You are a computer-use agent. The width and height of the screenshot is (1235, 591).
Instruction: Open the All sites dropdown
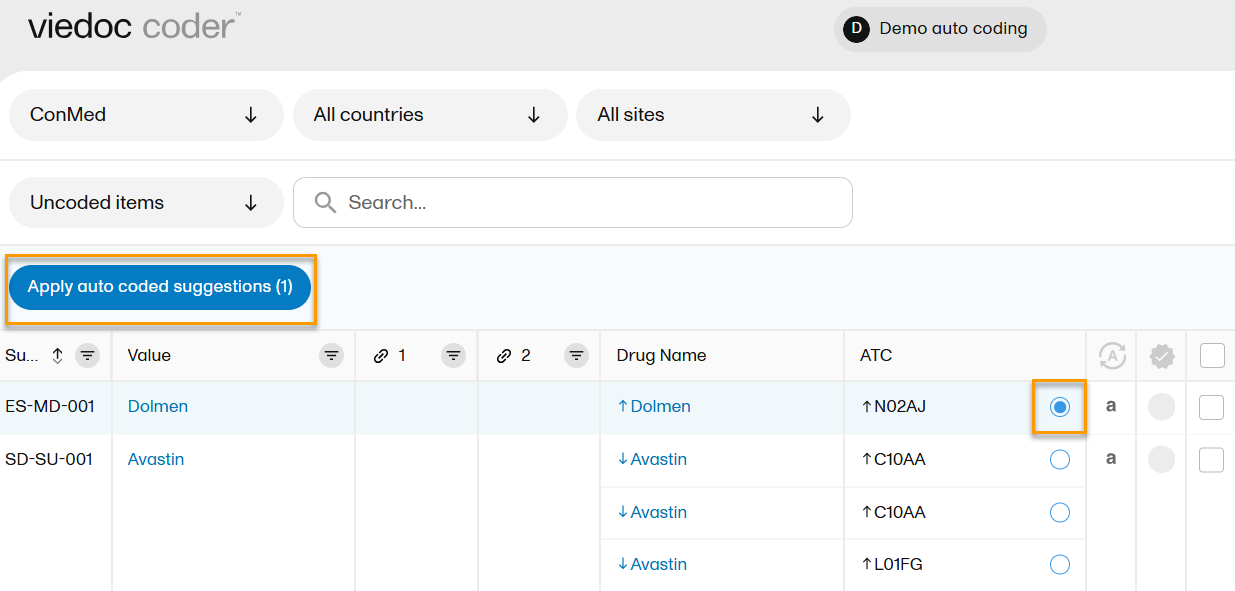[x=713, y=115]
